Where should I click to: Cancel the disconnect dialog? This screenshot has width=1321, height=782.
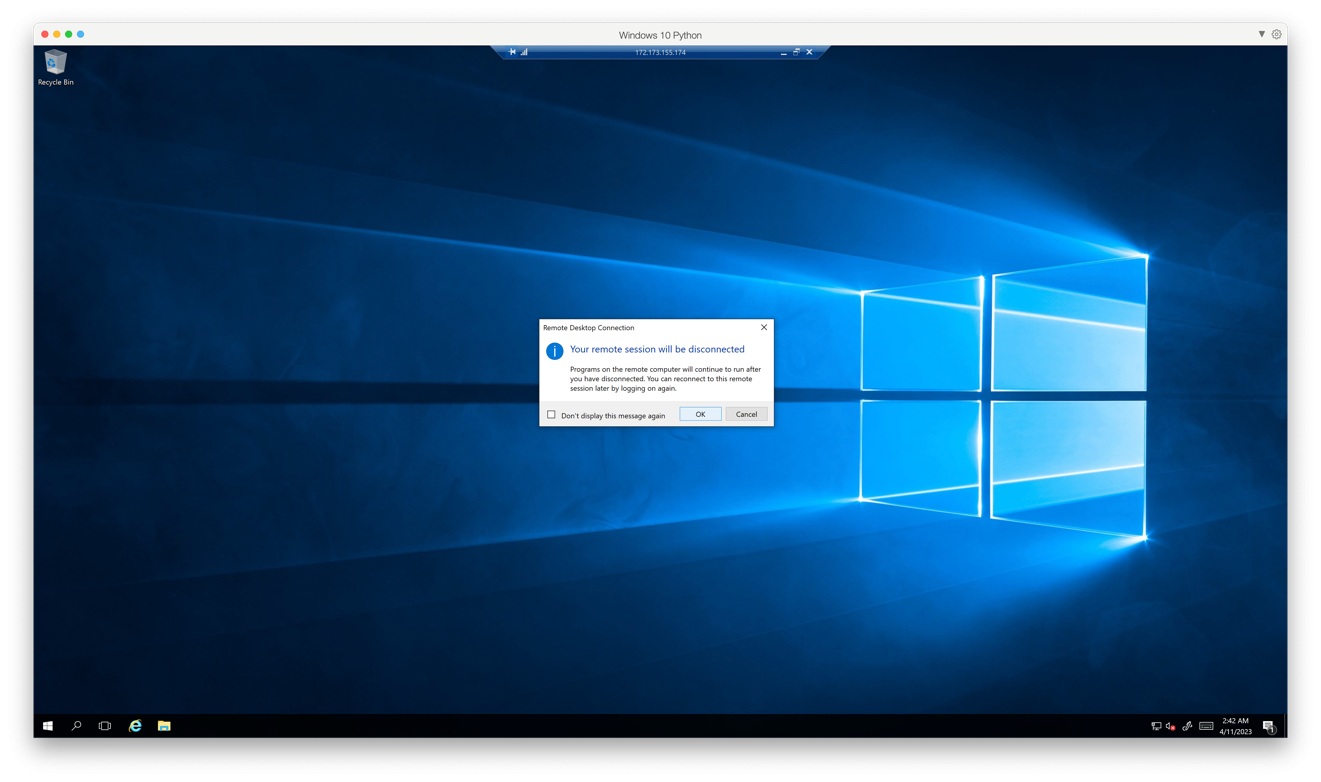point(746,414)
